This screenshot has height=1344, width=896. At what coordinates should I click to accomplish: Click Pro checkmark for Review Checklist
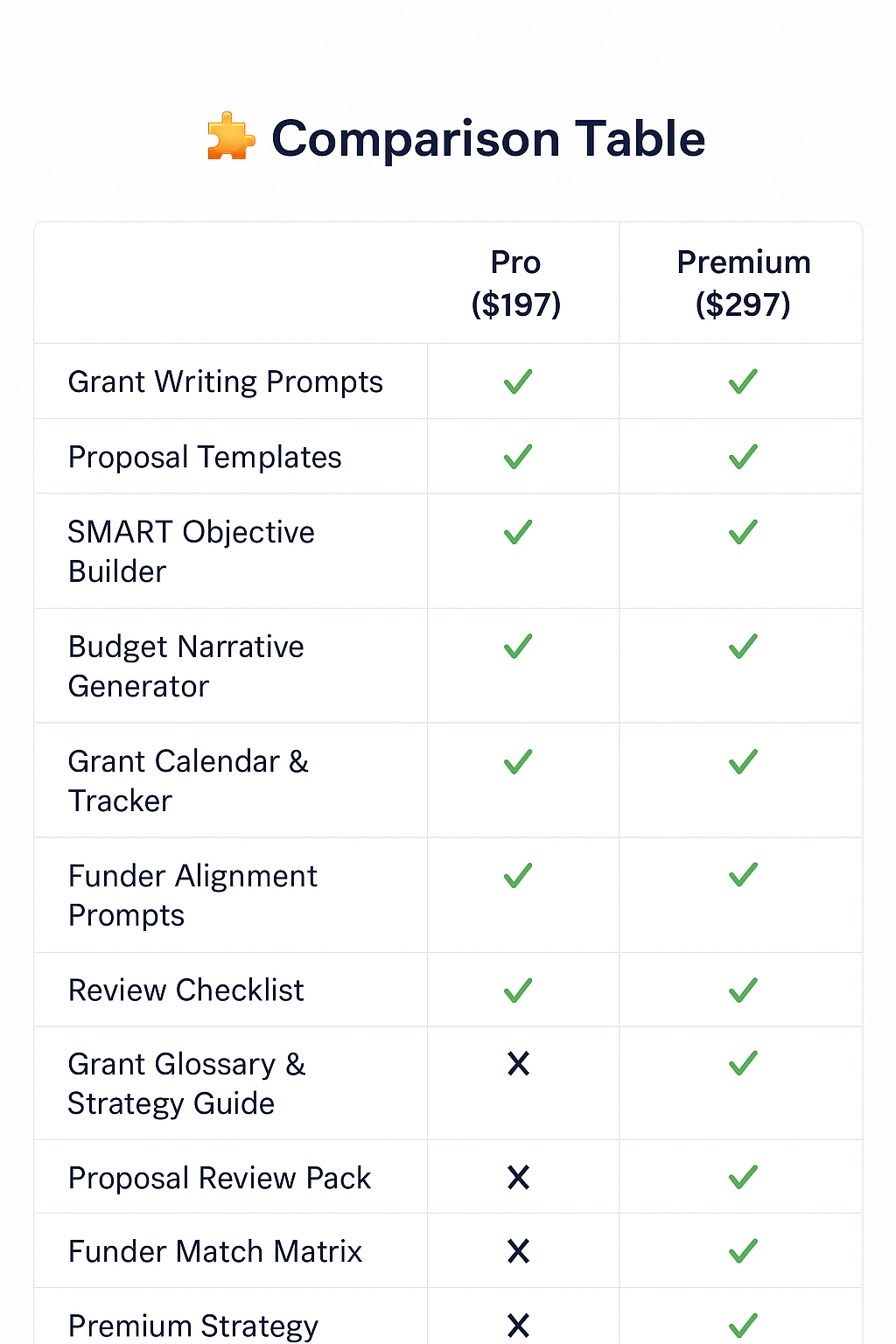(x=518, y=990)
